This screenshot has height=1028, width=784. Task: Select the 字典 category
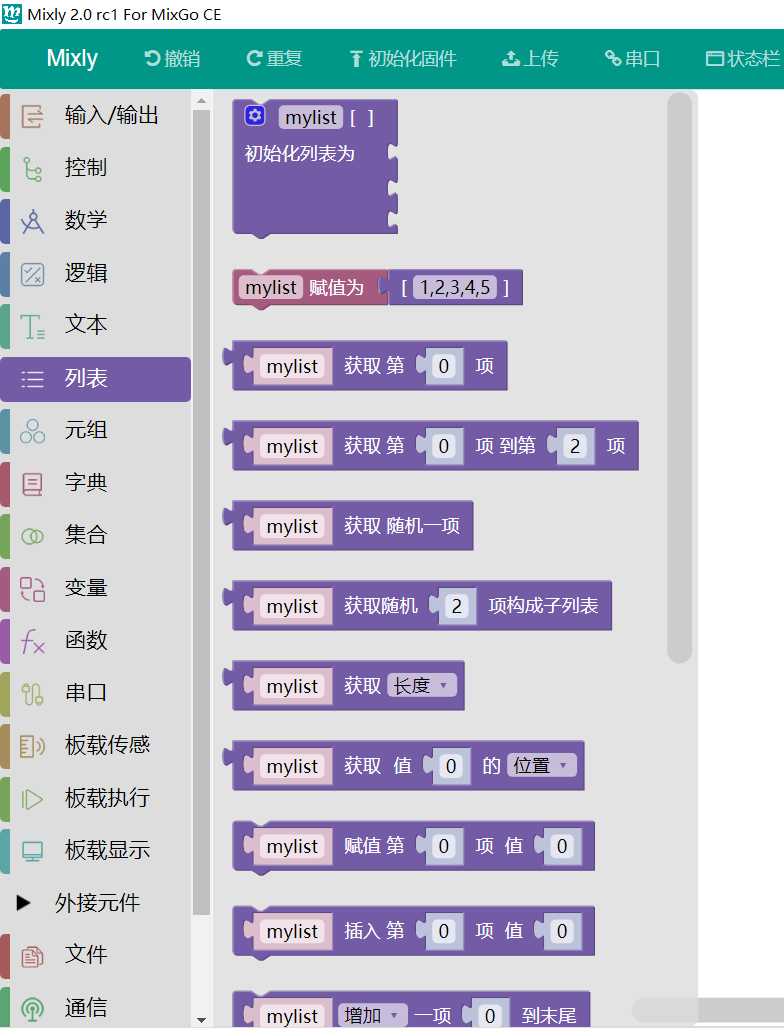point(96,484)
